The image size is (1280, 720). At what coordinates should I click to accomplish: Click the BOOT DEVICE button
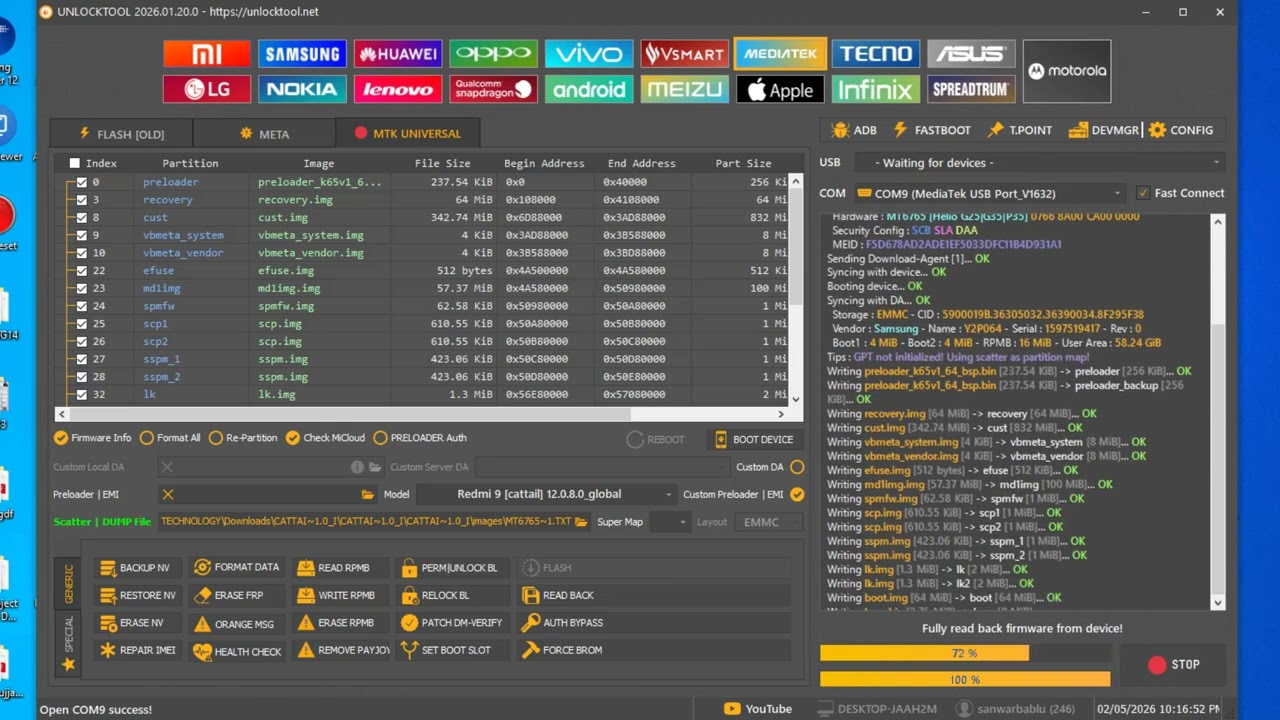[x=755, y=439]
